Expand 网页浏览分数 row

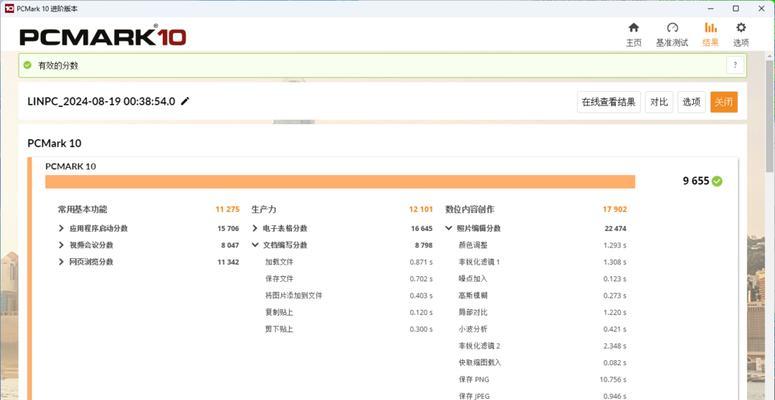click(x=61, y=262)
